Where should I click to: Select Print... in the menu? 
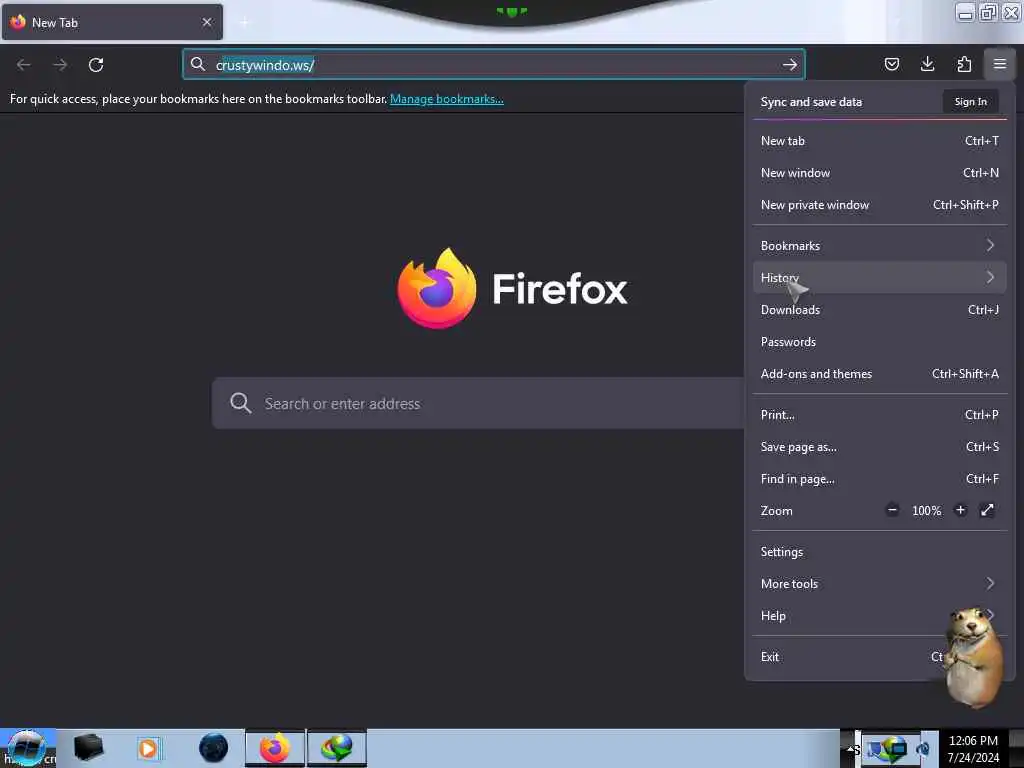pyautogui.click(x=880, y=415)
